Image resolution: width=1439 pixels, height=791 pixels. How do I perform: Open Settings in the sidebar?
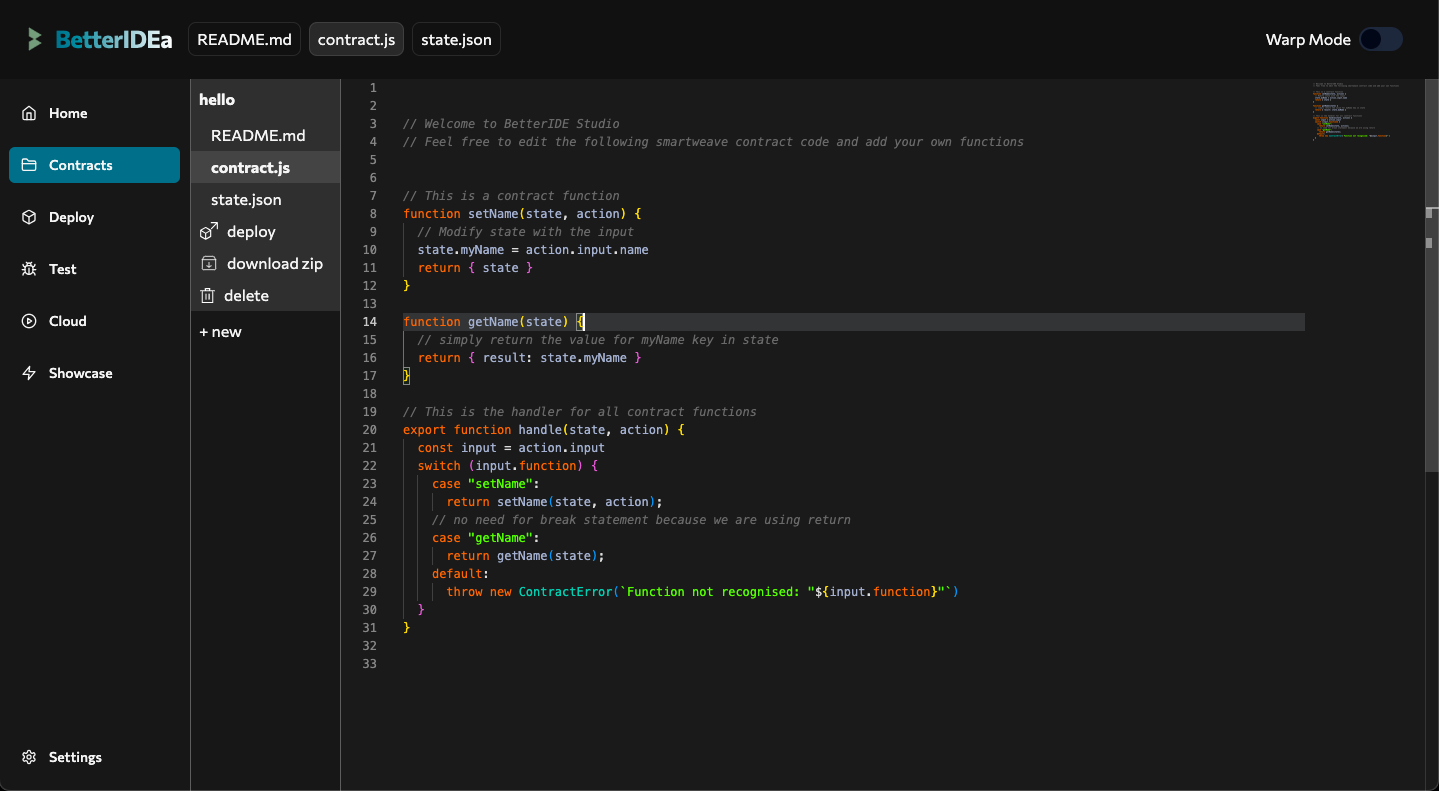click(95, 757)
